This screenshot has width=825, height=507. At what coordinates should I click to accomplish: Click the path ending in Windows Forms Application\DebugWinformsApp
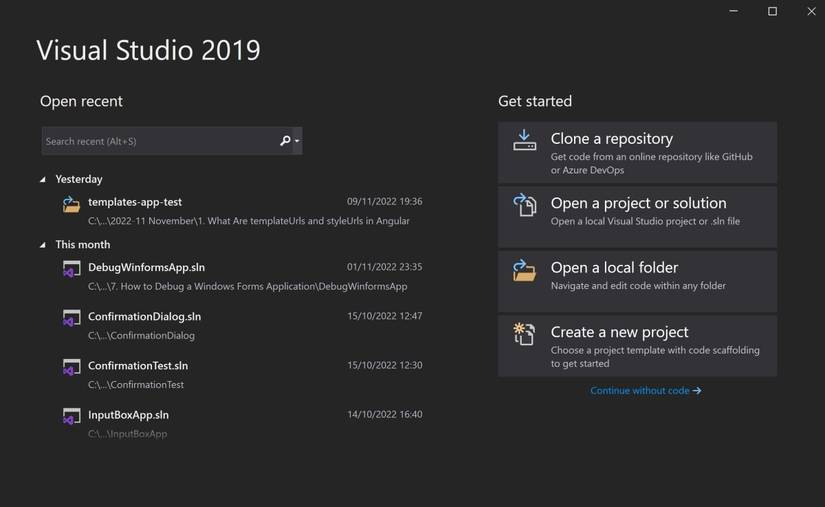pyautogui.click(x=248, y=287)
